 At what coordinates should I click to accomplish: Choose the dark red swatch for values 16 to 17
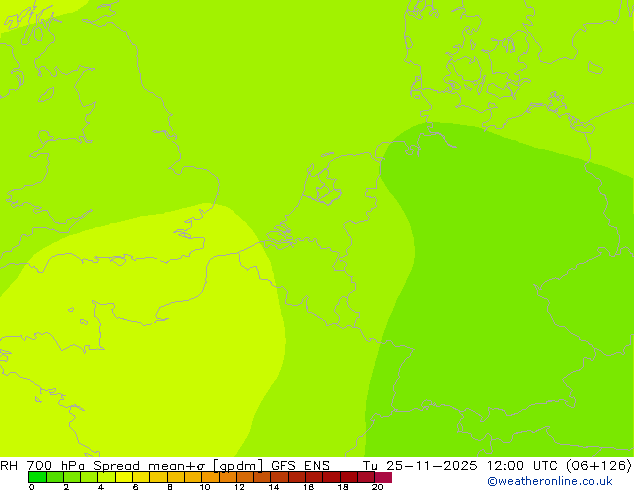[314, 477]
